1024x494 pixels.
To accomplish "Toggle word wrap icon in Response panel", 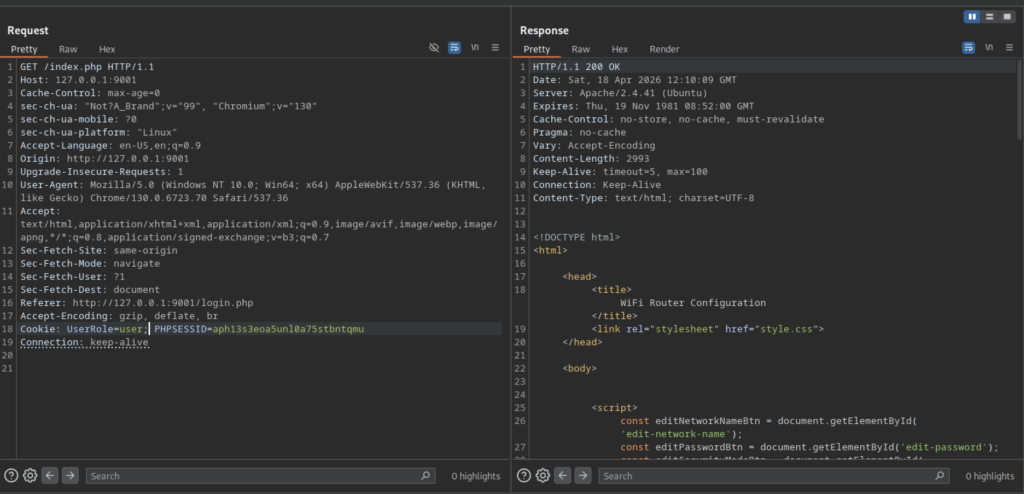I will 968,48.
